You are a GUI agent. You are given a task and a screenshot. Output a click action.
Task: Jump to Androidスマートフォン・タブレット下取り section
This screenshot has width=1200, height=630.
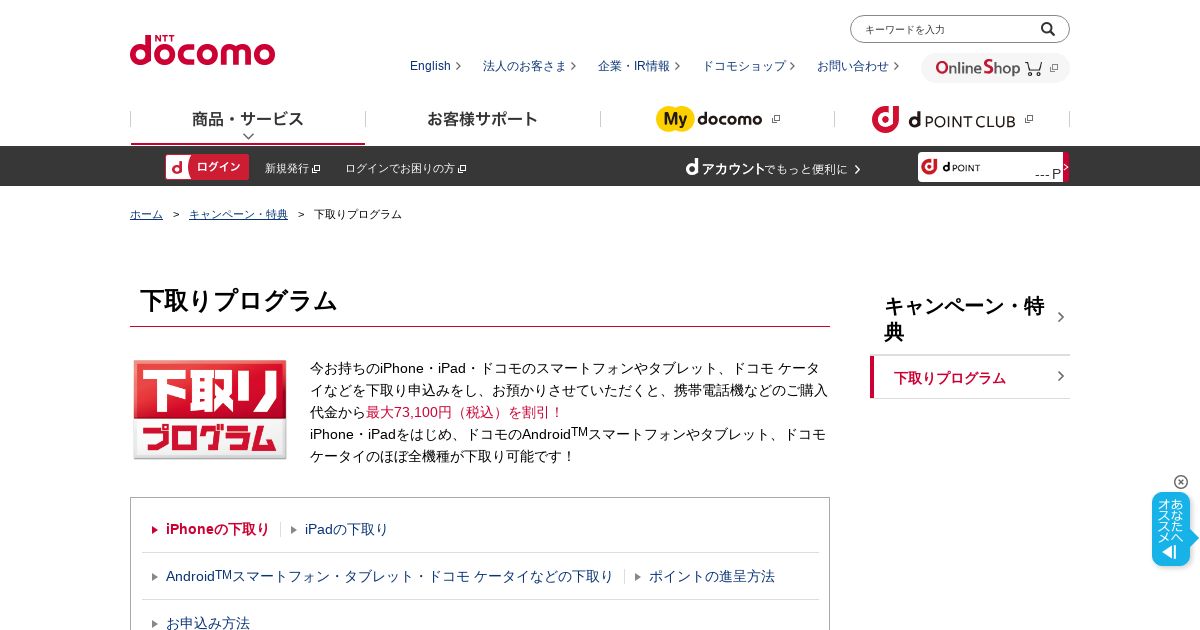pyautogui.click(x=389, y=576)
